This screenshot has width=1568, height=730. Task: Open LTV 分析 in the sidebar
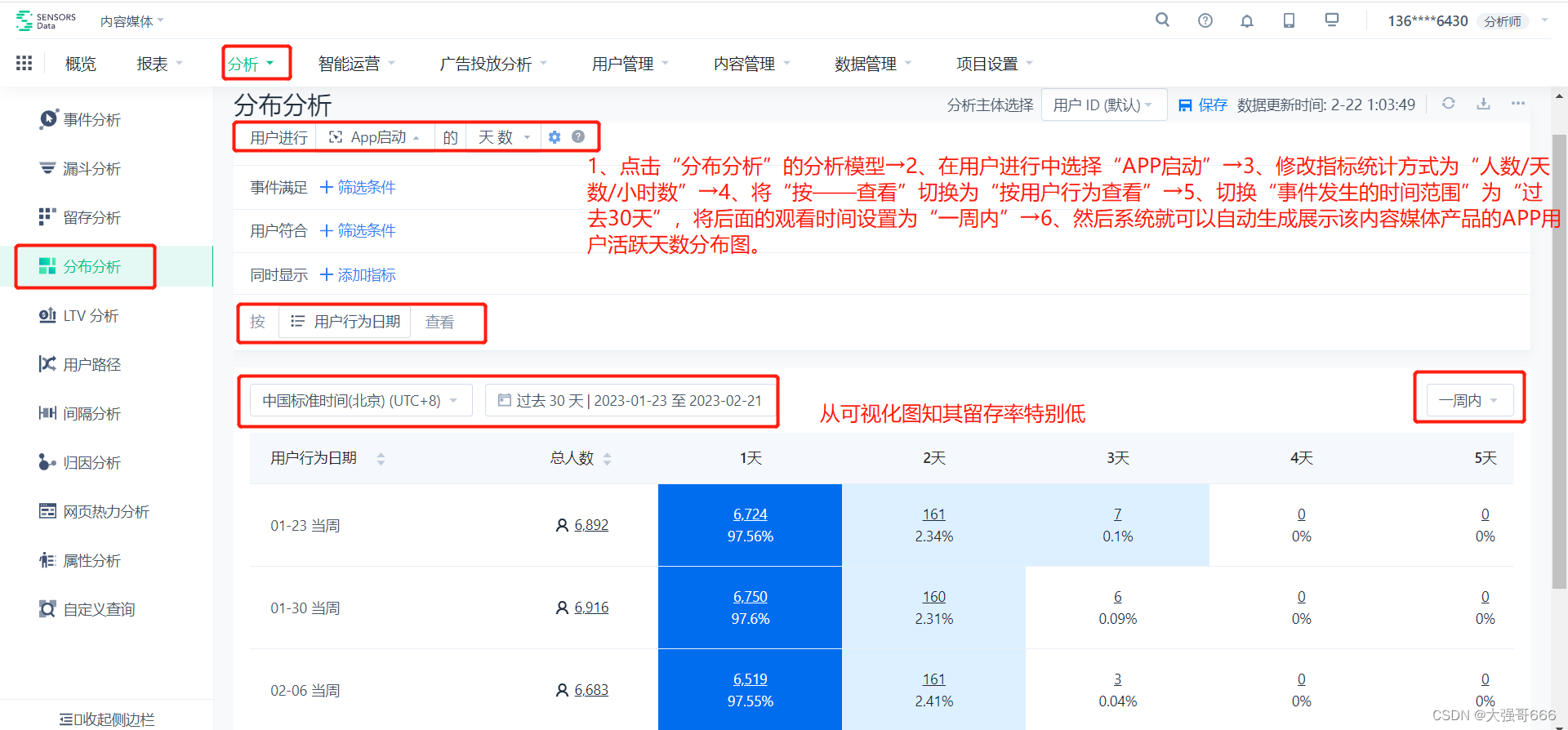(79, 316)
